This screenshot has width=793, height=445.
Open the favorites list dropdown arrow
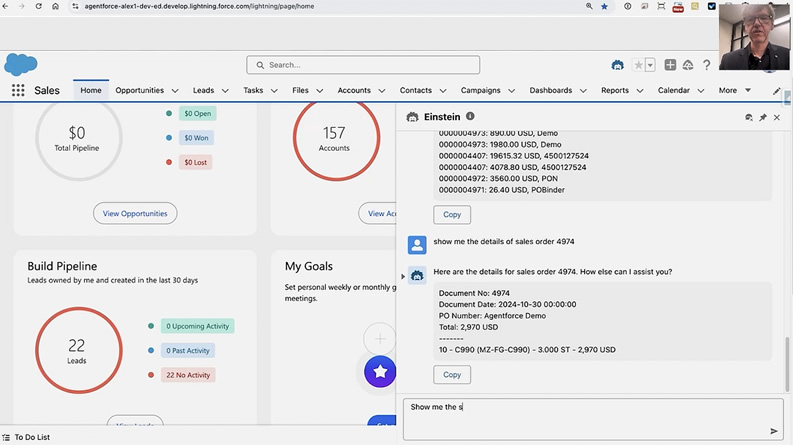pos(650,65)
